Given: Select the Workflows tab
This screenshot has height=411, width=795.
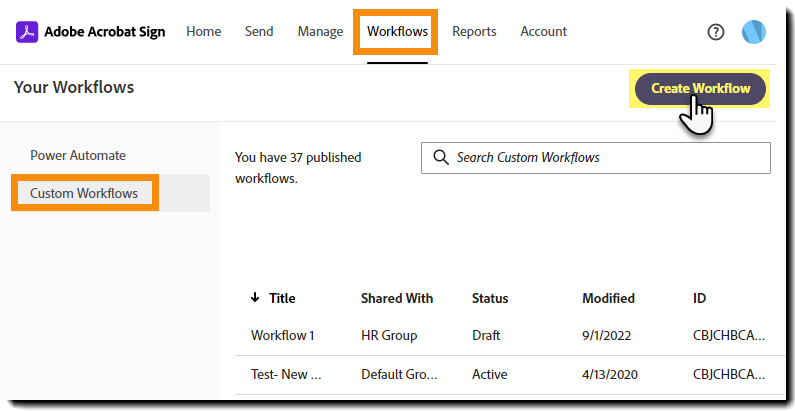Looking at the screenshot, I should (397, 32).
